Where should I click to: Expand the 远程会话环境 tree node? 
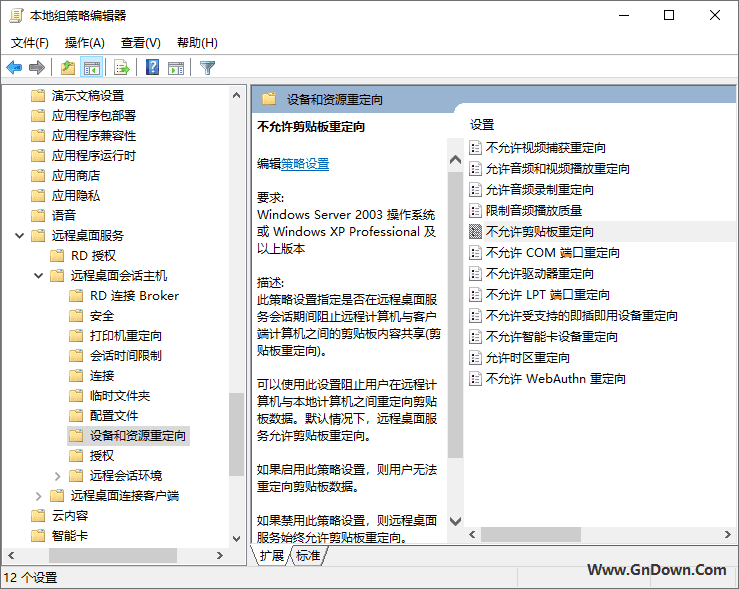pyautogui.click(x=57, y=476)
